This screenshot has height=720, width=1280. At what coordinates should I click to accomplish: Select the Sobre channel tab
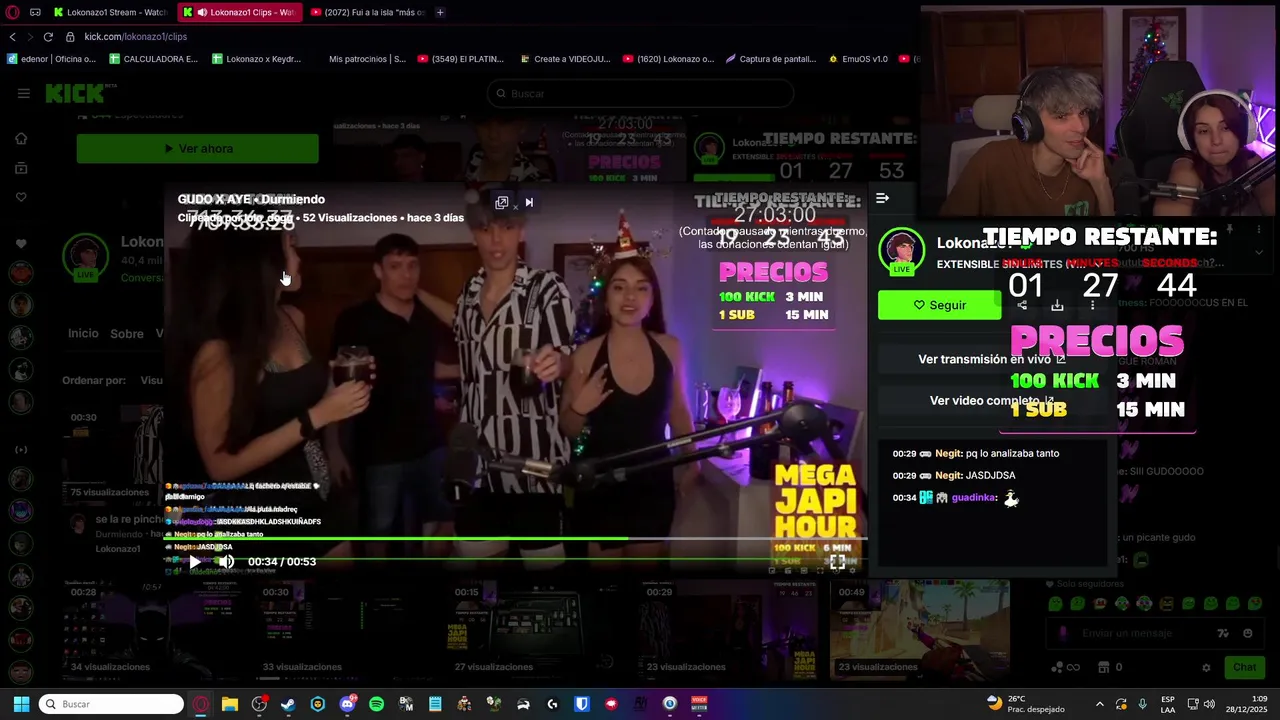(127, 333)
